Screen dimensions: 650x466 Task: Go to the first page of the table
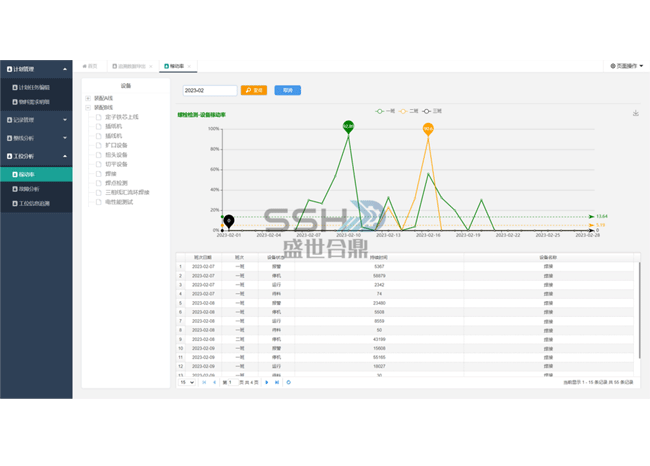click(x=204, y=382)
